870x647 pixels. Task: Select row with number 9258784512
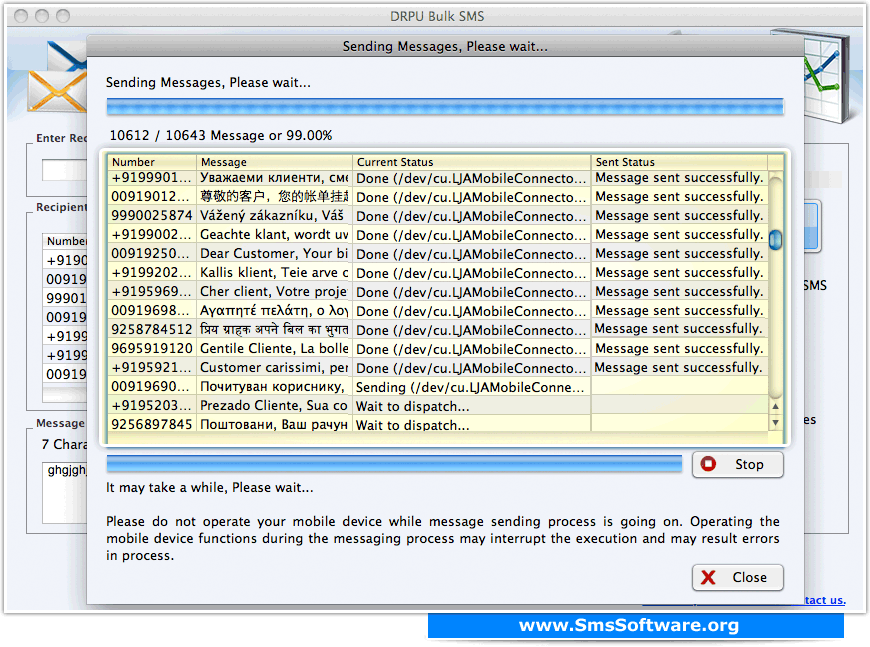click(438, 330)
